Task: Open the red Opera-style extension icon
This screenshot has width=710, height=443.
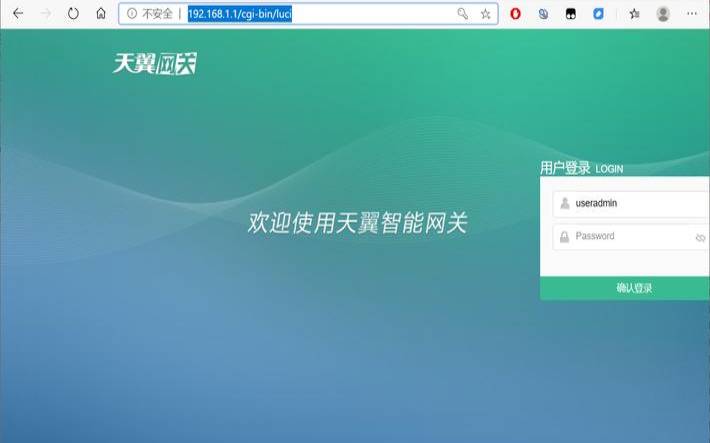Action: click(515, 14)
